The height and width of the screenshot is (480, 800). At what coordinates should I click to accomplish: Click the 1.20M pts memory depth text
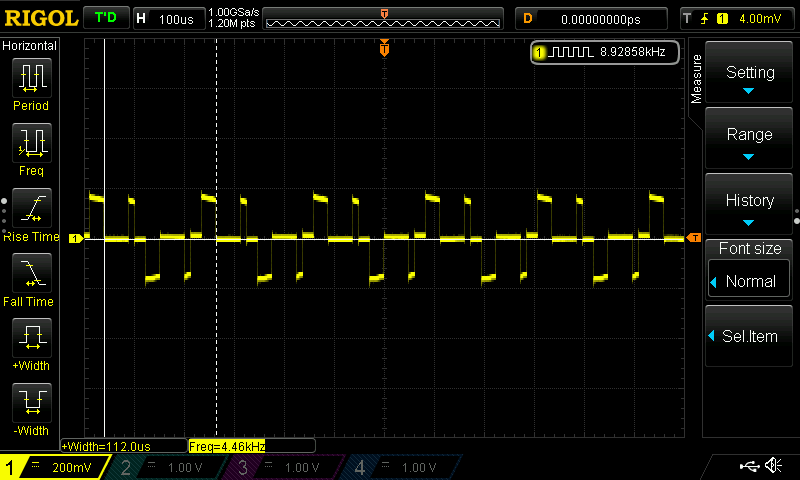click(232, 24)
